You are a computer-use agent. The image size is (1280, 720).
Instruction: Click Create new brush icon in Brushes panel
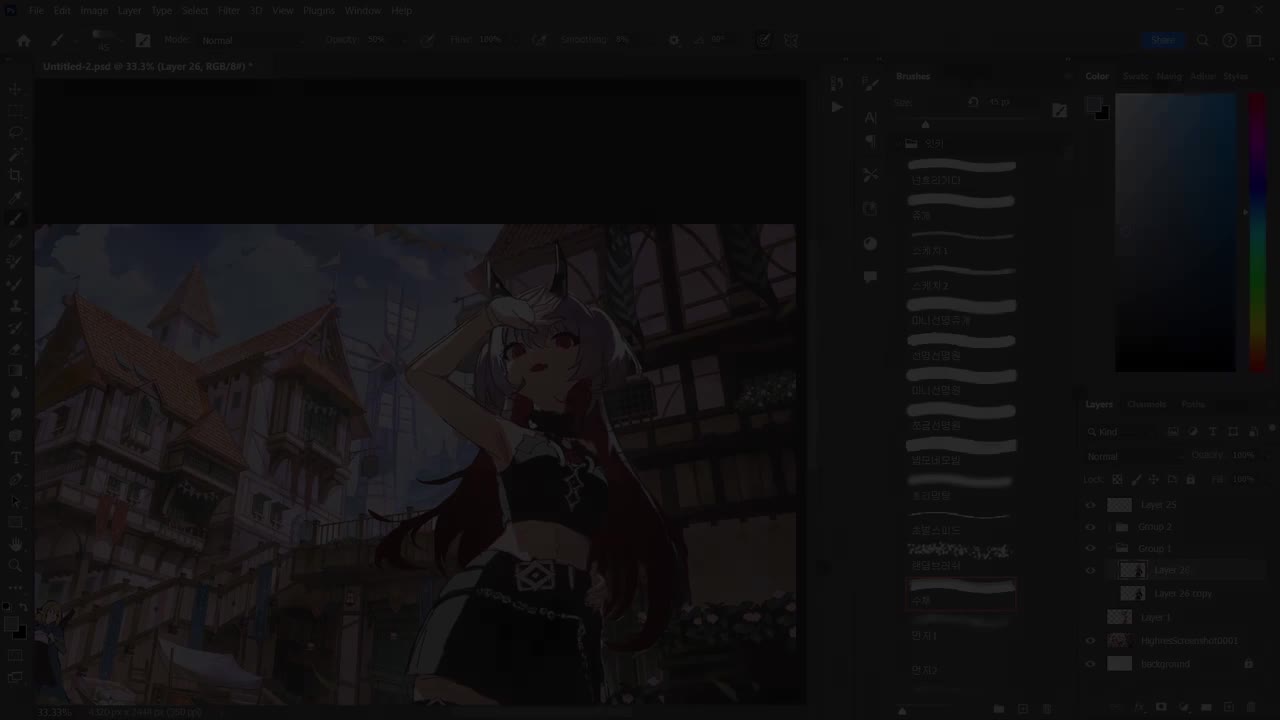tap(1023, 709)
